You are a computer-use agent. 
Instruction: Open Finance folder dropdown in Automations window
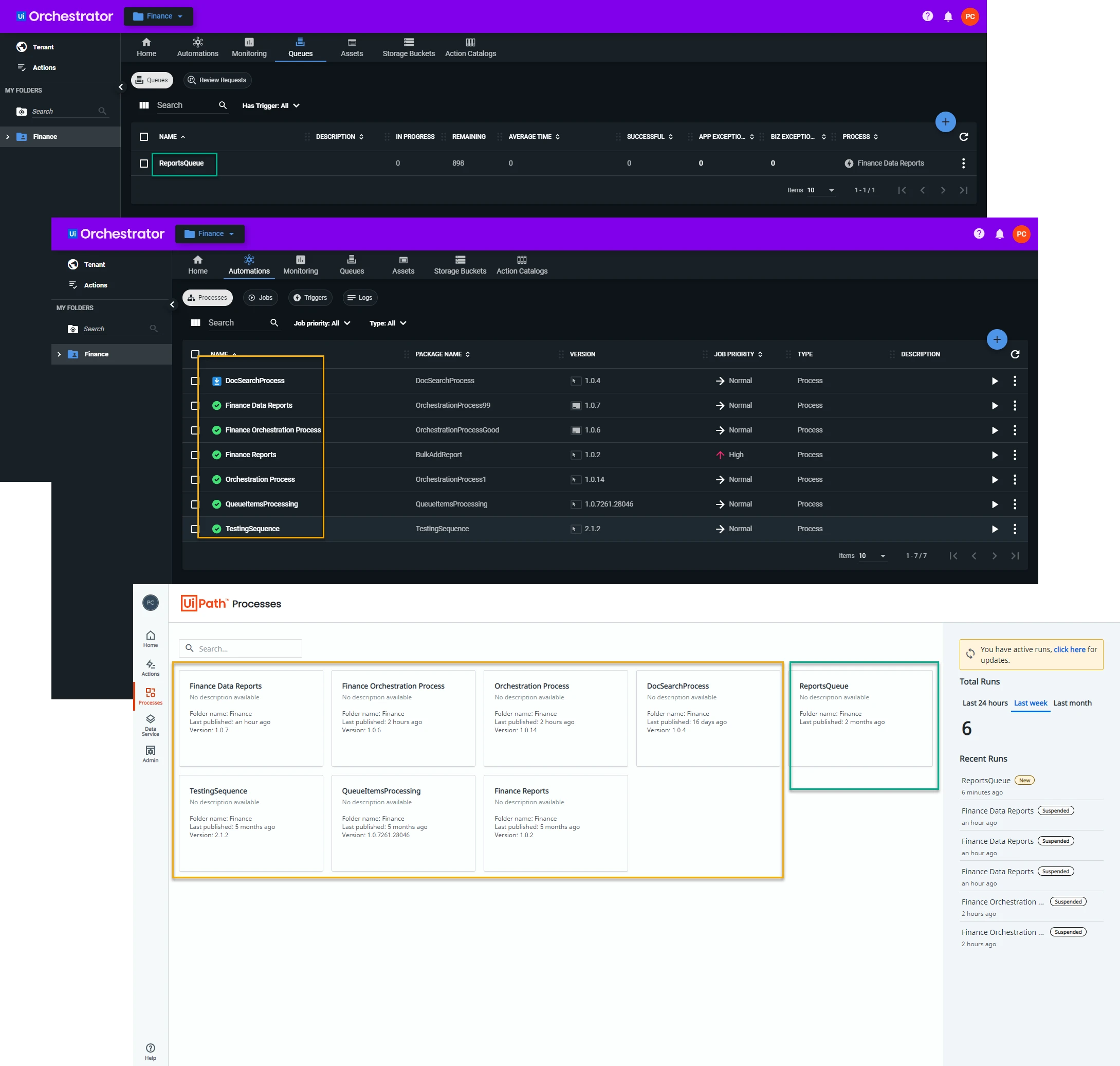pyautogui.click(x=210, y=233)
